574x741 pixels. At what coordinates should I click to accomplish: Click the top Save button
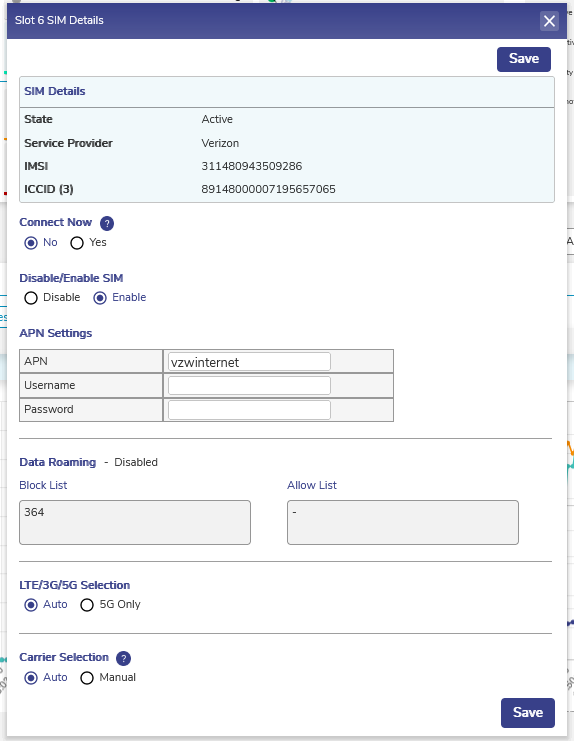point(523,59)
